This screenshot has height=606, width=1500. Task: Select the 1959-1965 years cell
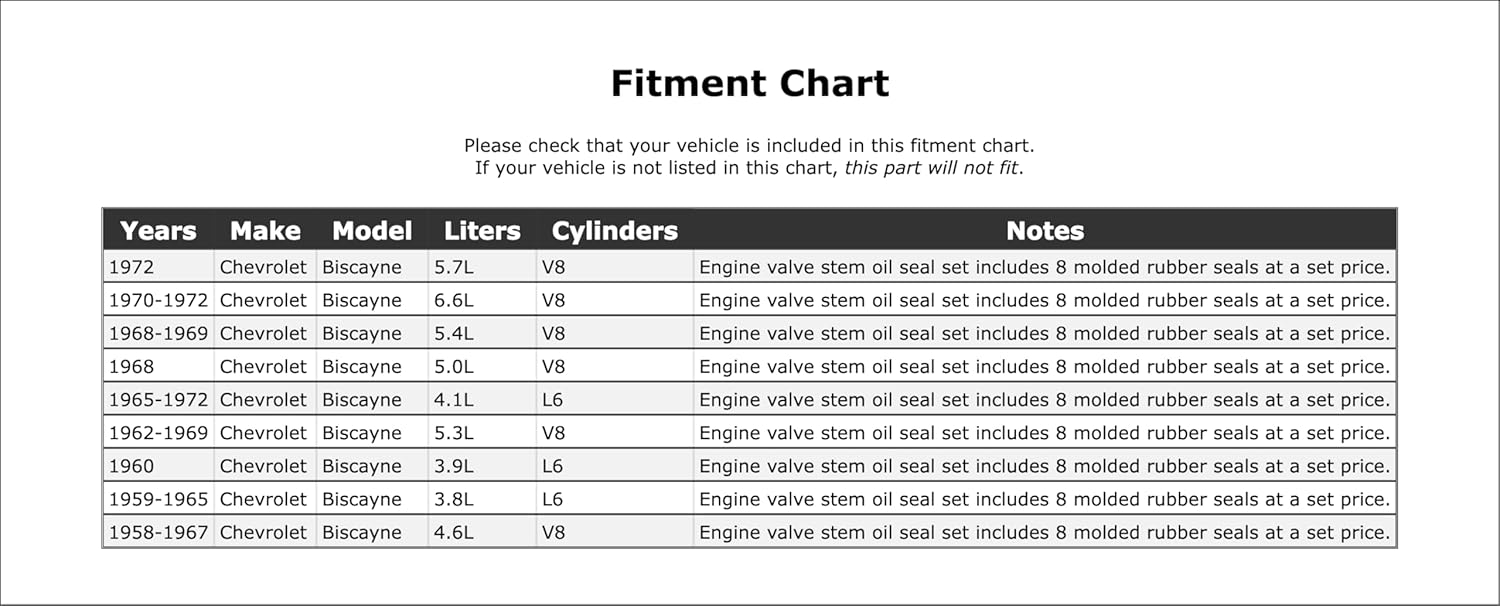[158, 499]
